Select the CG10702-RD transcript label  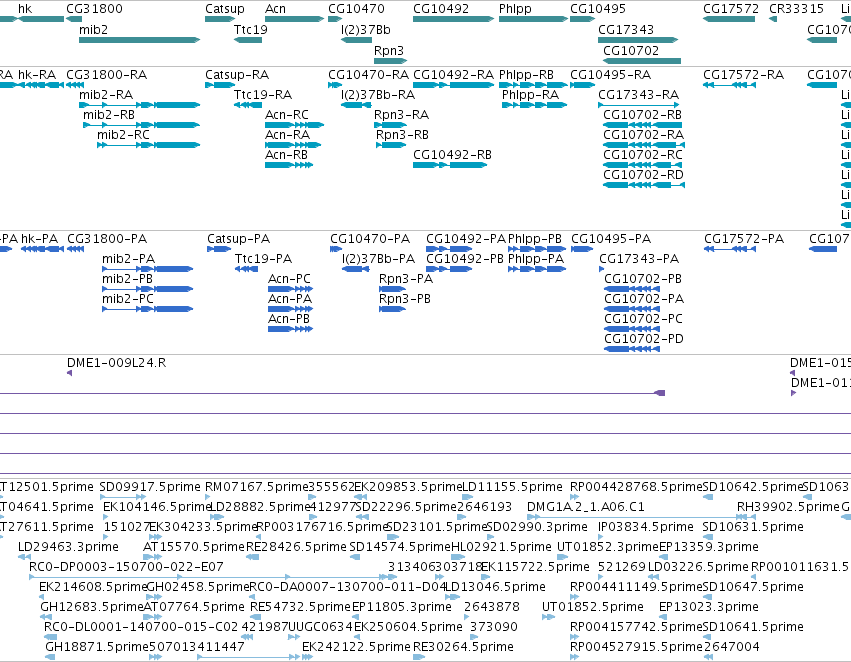643,175
